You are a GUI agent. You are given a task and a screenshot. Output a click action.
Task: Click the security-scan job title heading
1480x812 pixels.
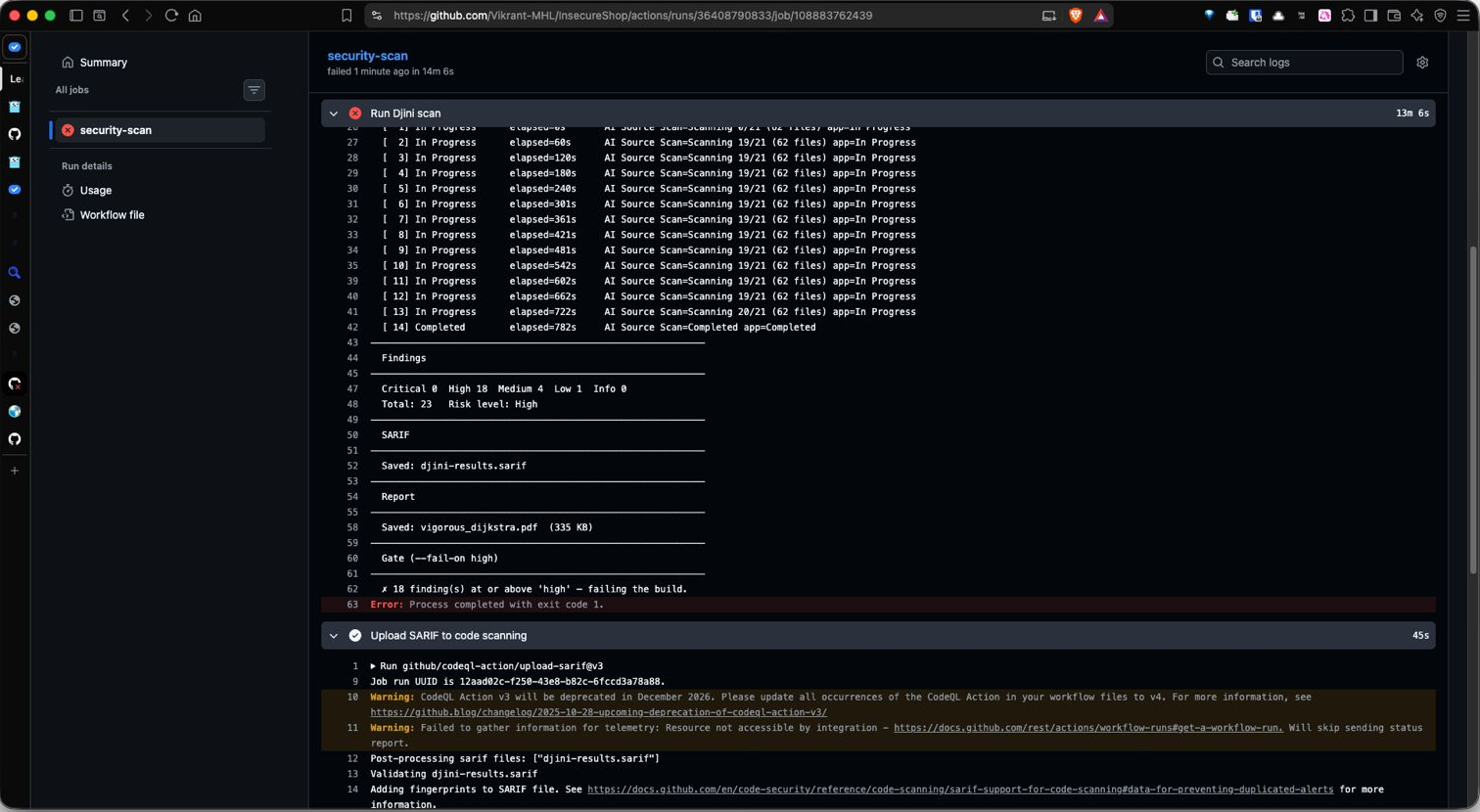click(x=367, y=56)
